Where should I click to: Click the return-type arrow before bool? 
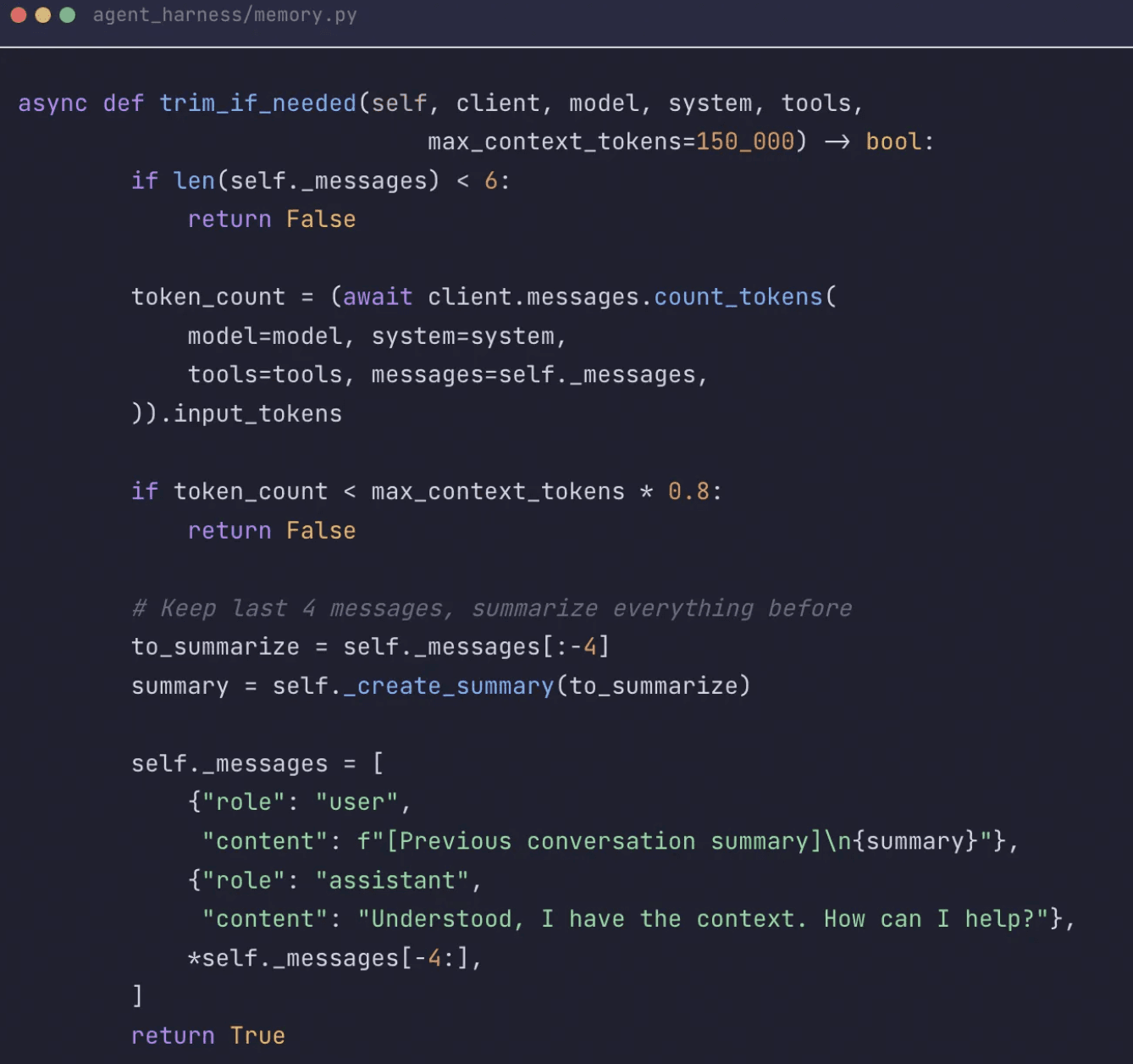(837, 141)
